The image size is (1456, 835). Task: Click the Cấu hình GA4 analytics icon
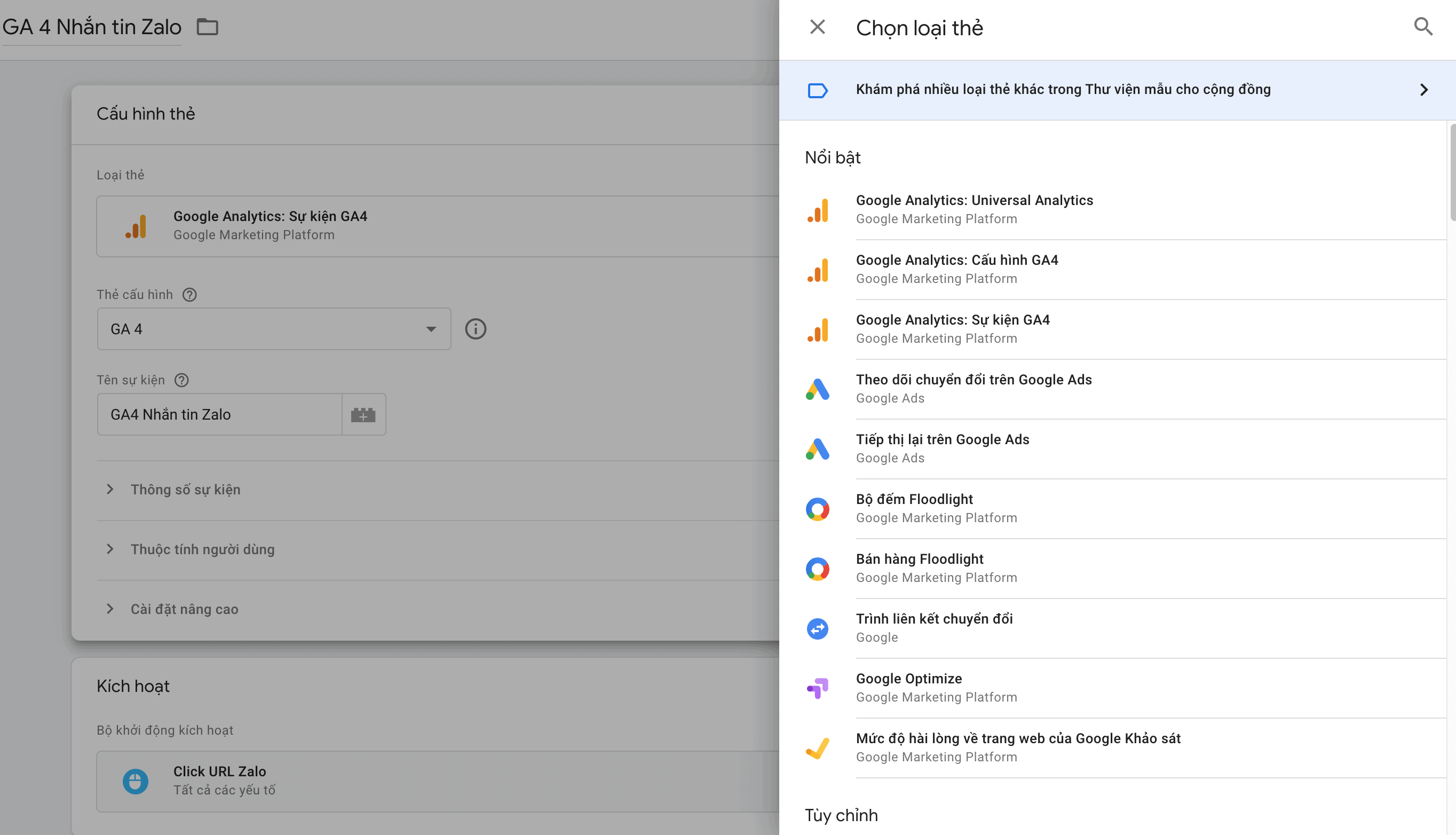coord(818,270)
